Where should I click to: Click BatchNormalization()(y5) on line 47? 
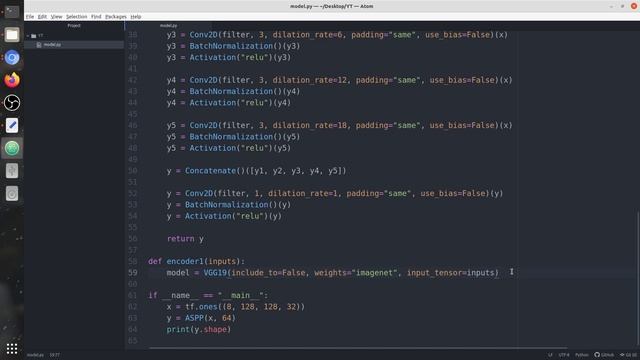[x=244, y=137]
